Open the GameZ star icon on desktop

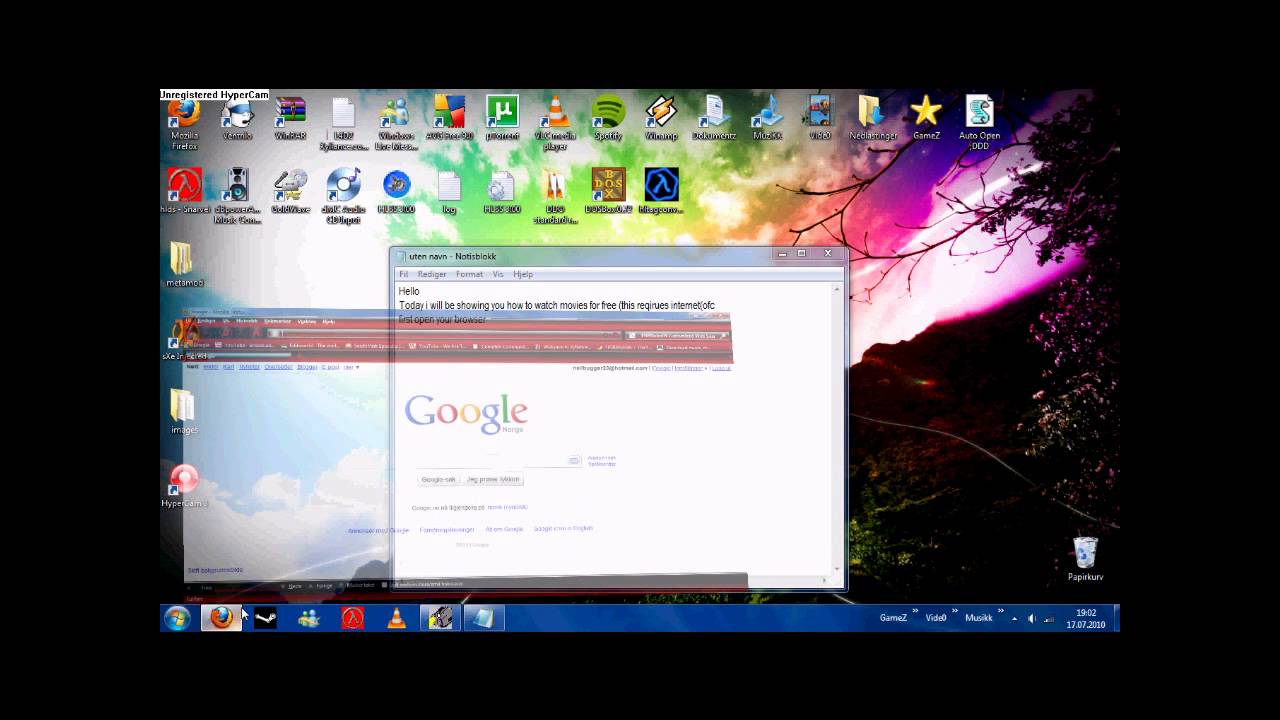click(x=926, y=120)
